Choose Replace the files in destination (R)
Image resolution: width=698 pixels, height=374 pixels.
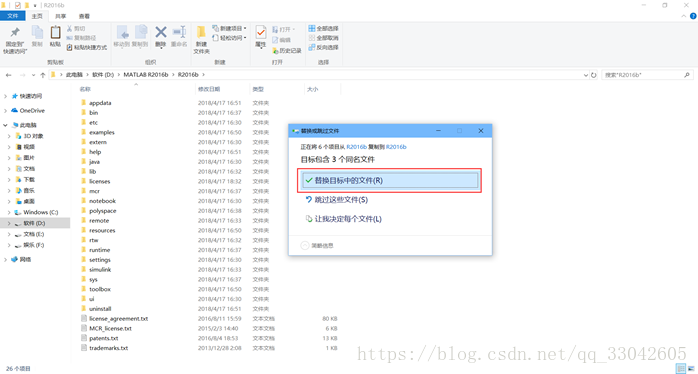[390, 180]
